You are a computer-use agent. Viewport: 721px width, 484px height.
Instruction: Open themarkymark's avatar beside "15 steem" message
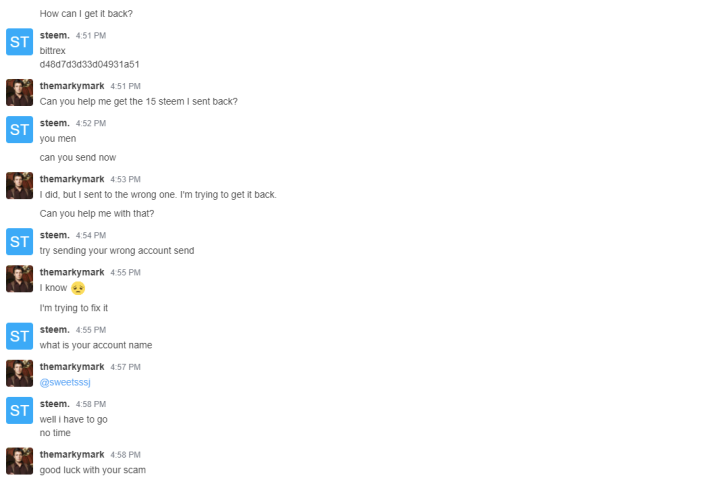[x=20, y=92]
